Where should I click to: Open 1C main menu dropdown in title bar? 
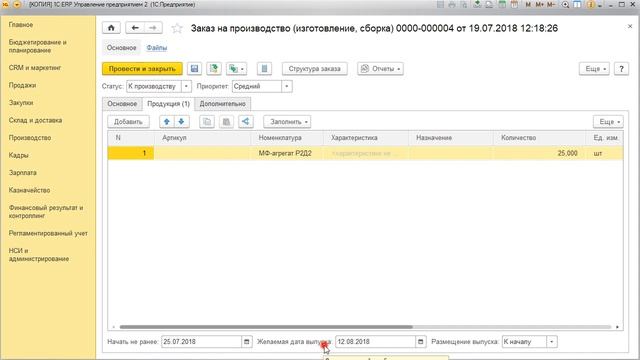17,4
